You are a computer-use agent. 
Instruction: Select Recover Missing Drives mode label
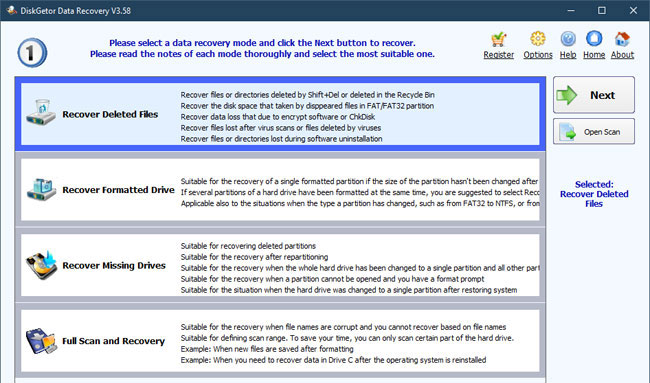(x=114, y=265)
